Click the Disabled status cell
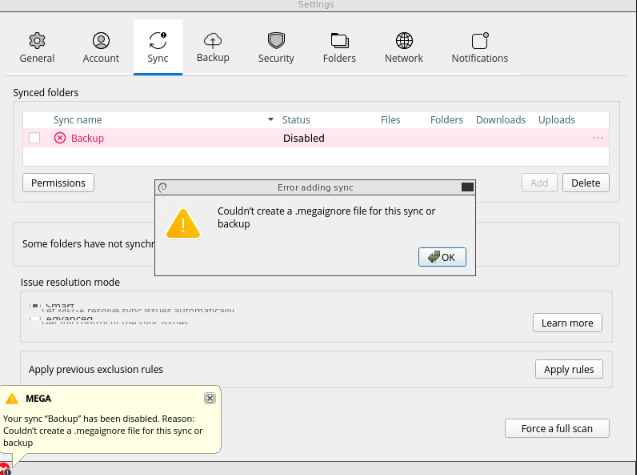637x475 pixels. pyautogui.click(x=304, y=138)
